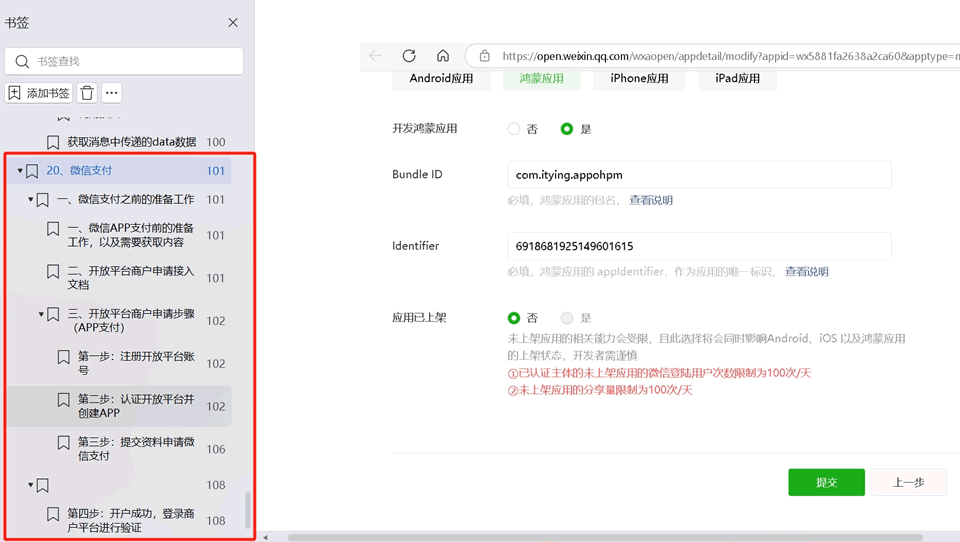Click the site security lock icon
960x542 pixels.
(x=484, y=57)
